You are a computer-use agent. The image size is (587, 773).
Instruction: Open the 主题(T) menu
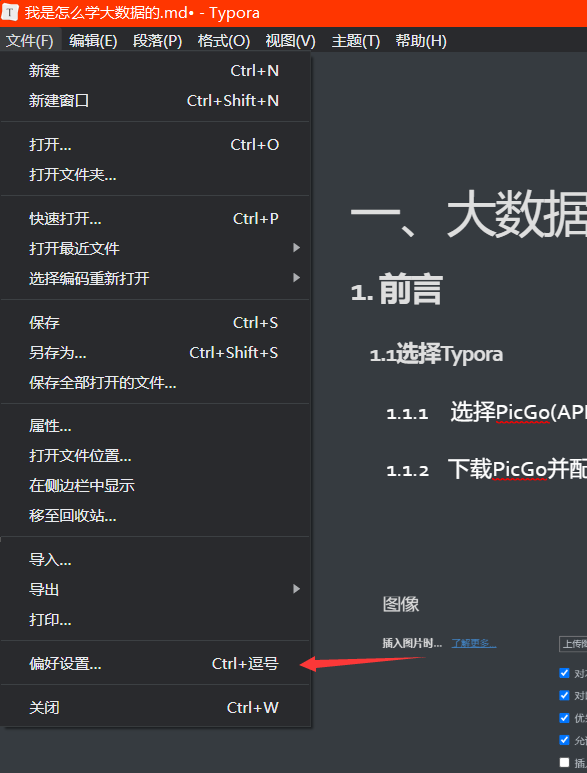[356, 40]
